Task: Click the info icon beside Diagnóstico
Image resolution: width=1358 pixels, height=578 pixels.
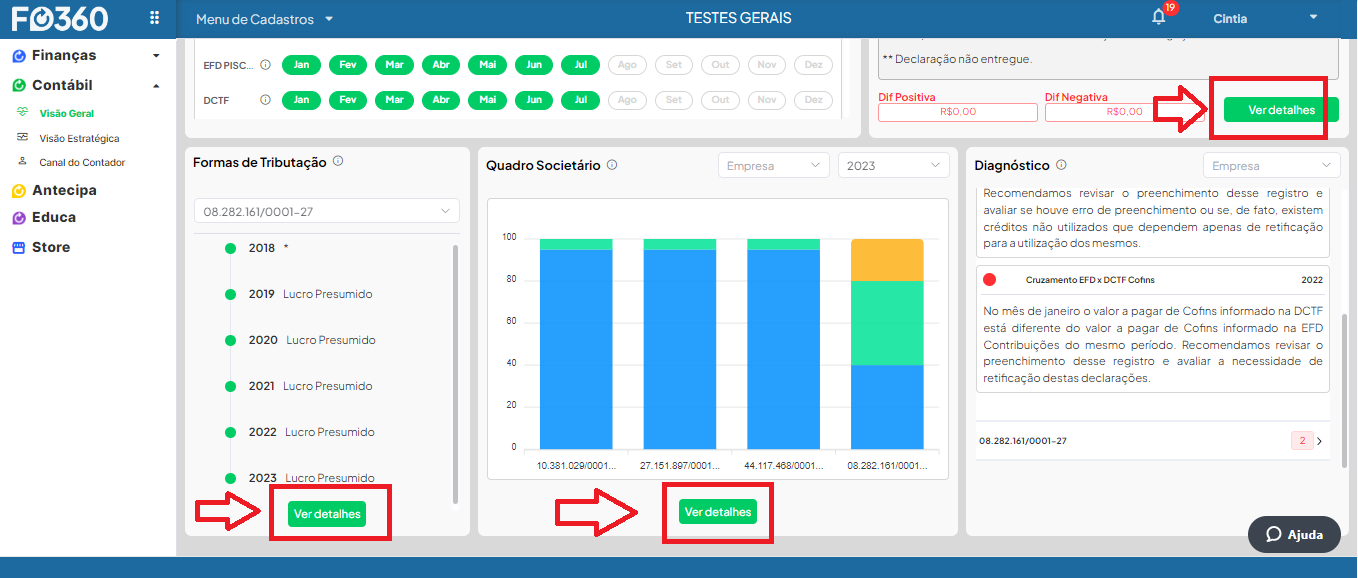Action: click(x=1061, y=165)
